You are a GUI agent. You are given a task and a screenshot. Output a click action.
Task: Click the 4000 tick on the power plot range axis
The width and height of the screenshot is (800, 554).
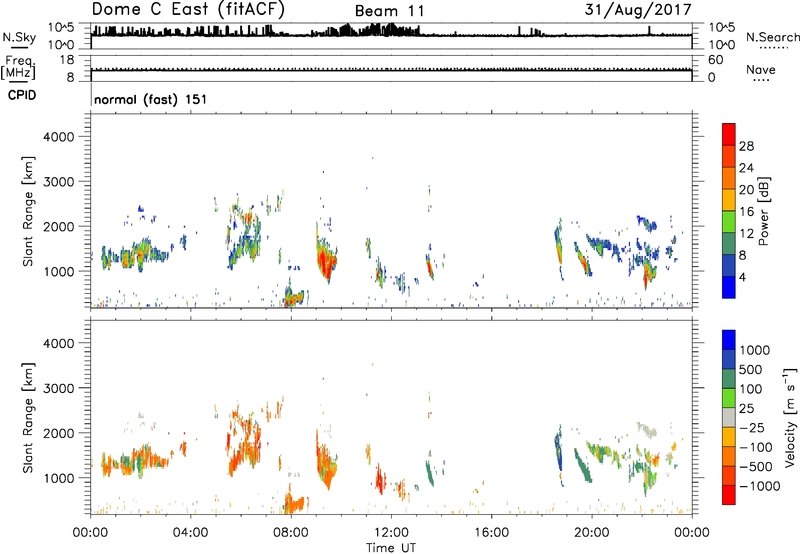coord(58,137)
